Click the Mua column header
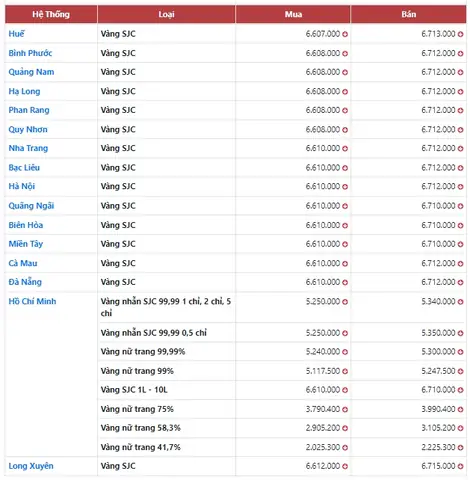Image resolution: width=470 pixels, height=480 pixels. (293, 14)
